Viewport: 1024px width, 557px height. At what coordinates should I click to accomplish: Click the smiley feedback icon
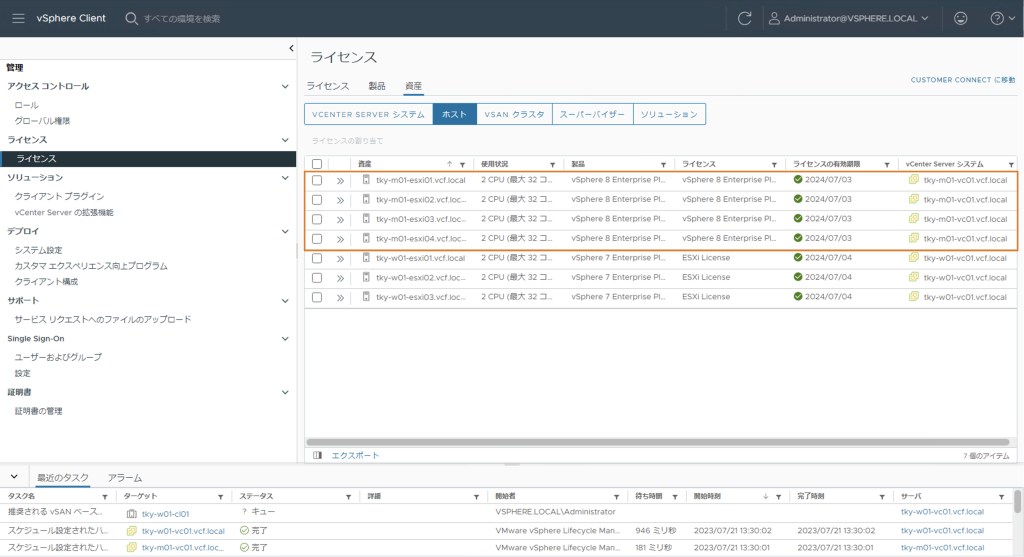click(x=961, y=18)
